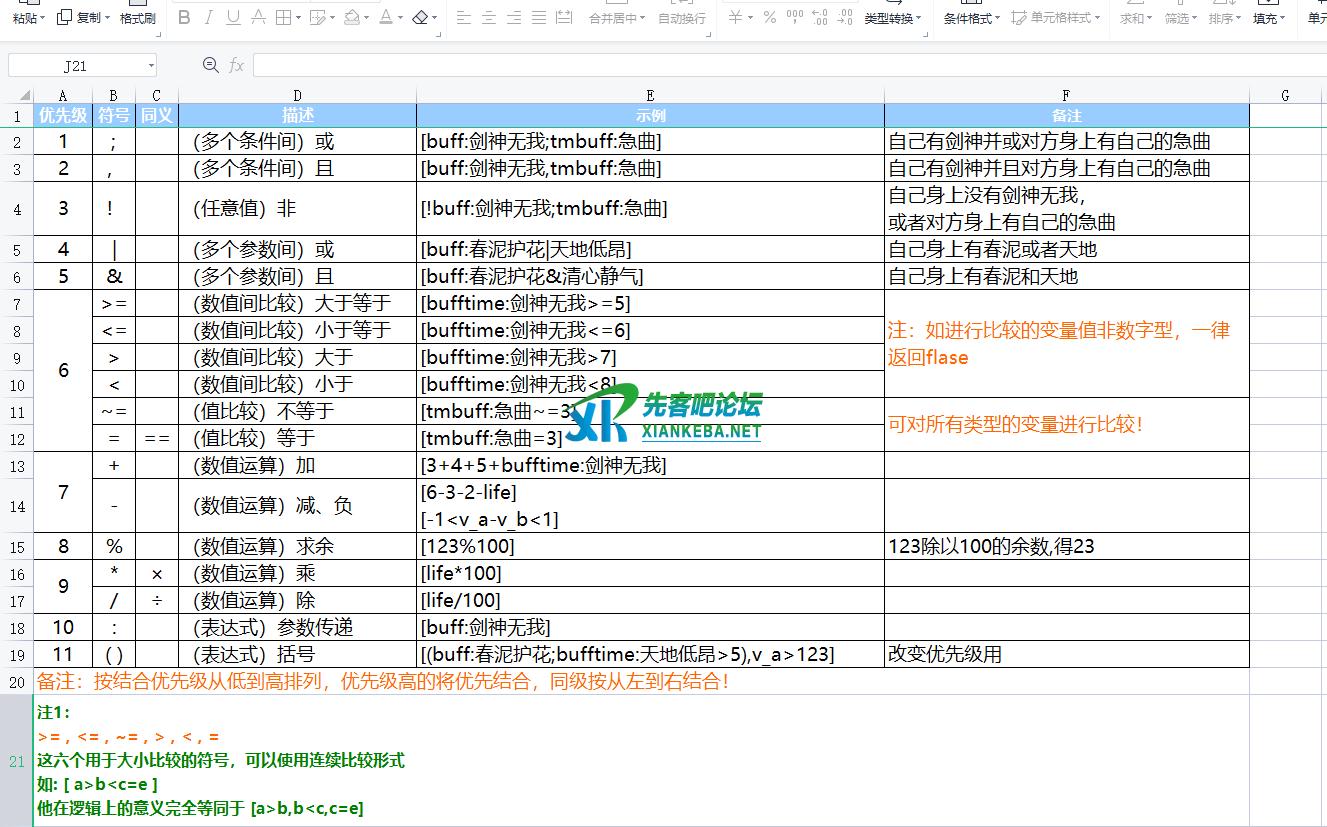Toggle bold formatting
The width and height of the screenshot is (1327, 827).
[x=183, y=17]
